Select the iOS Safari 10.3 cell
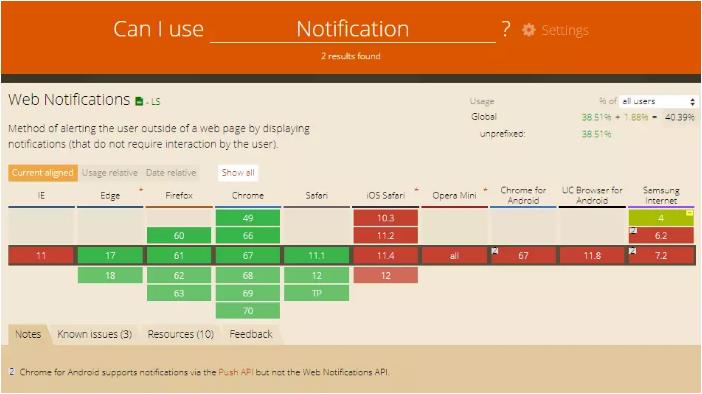Screen dimensions: 702x394 (x=385, y=218)
